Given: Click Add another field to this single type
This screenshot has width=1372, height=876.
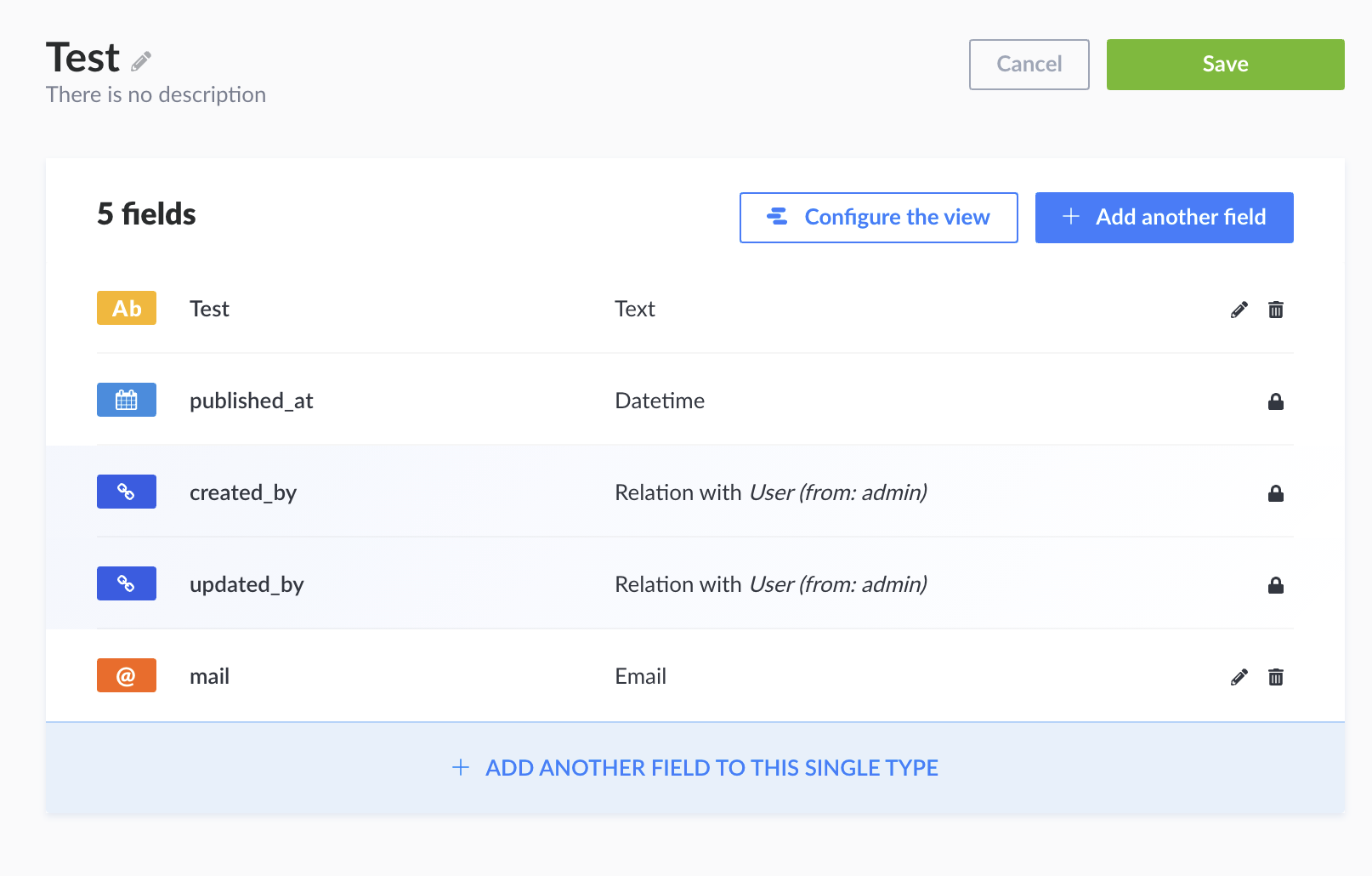Looking at the screenshot, I should [x=695, y=768].
